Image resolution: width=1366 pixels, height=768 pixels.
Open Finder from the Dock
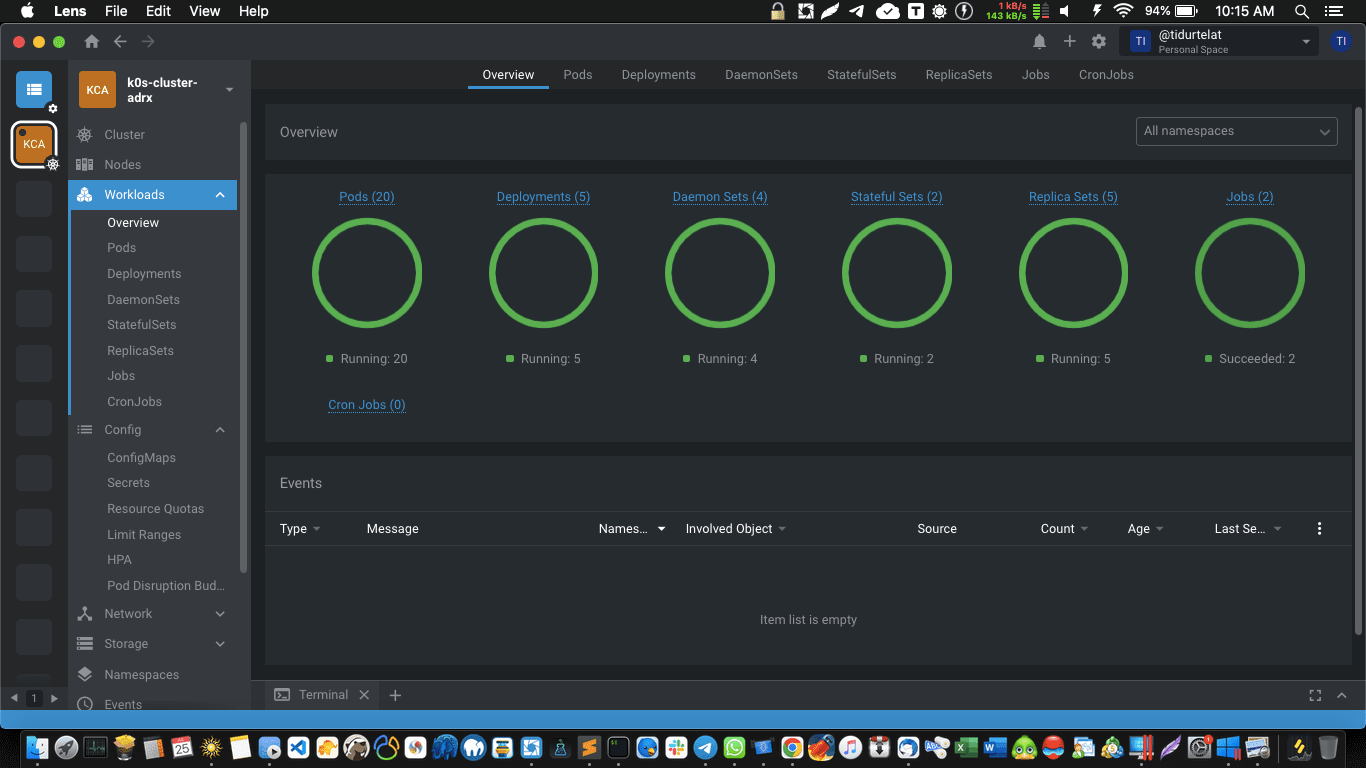37,747
